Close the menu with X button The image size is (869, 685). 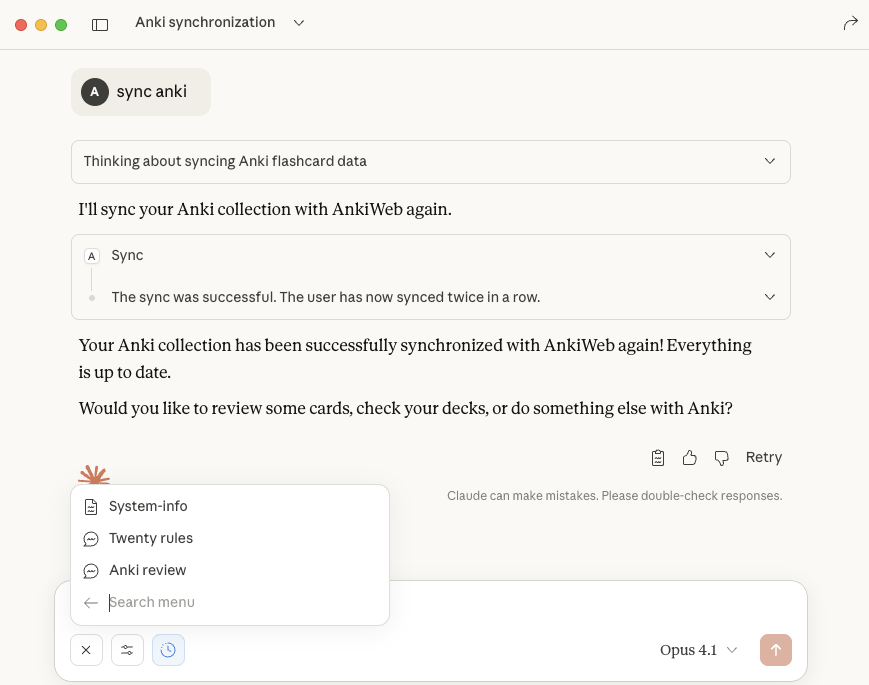click(86, 650)
